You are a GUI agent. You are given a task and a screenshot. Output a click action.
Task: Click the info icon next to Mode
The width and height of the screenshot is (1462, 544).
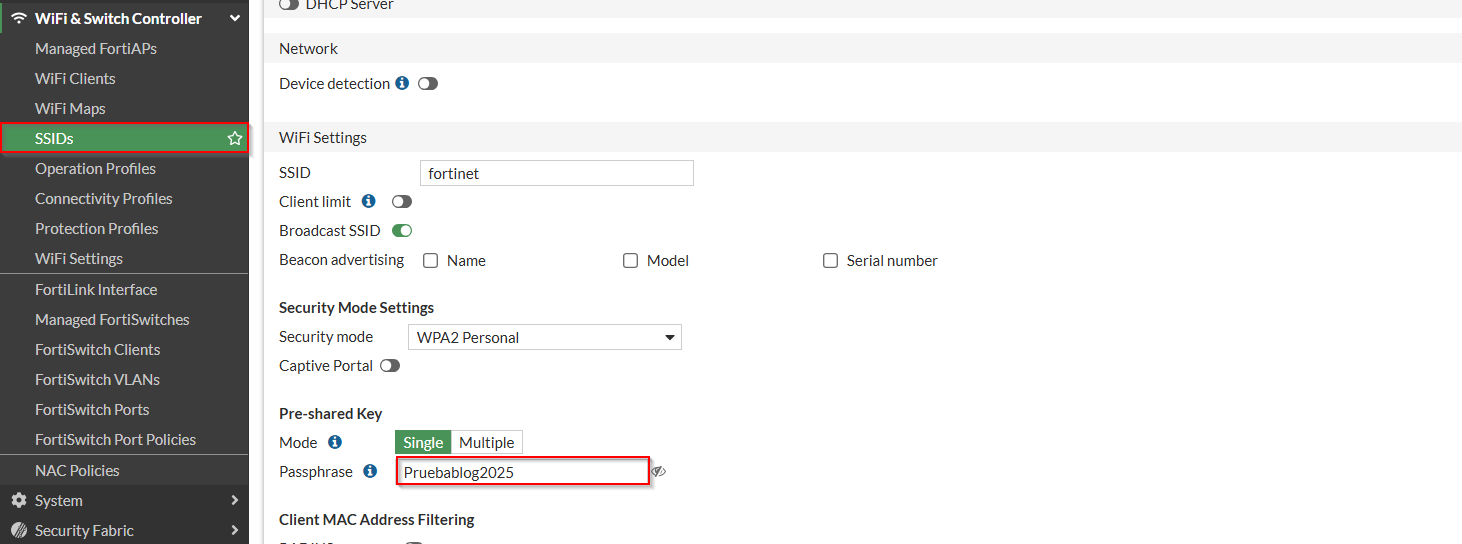pos(335,442)
